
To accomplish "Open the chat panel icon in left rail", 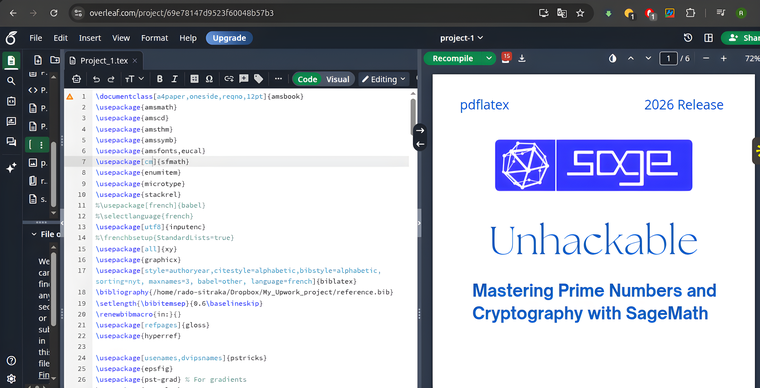I will pyautogui.click(x=11, y=141).
